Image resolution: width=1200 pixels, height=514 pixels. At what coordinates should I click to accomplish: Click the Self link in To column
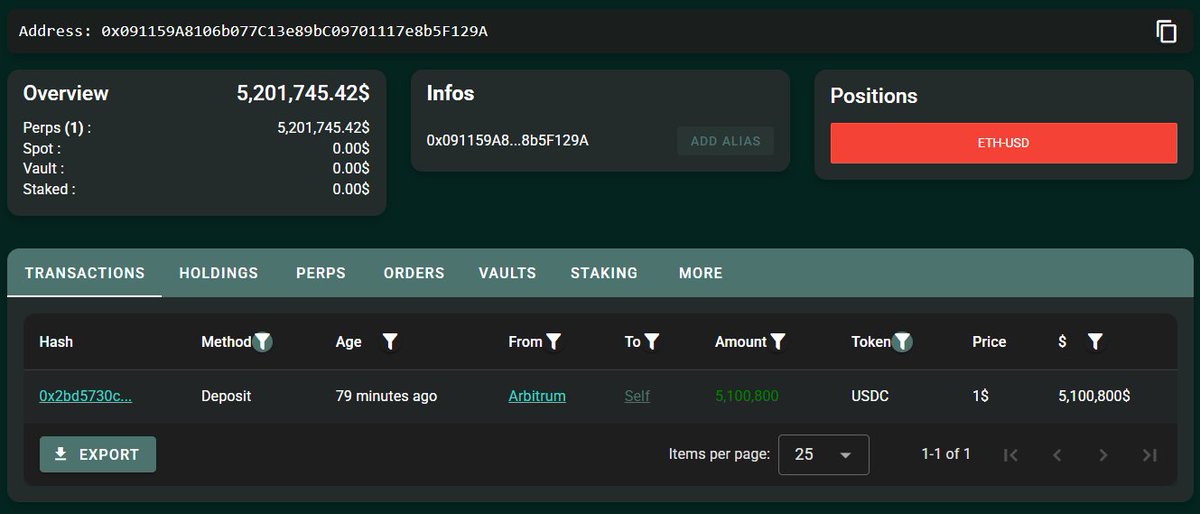[x=637, y=396]
